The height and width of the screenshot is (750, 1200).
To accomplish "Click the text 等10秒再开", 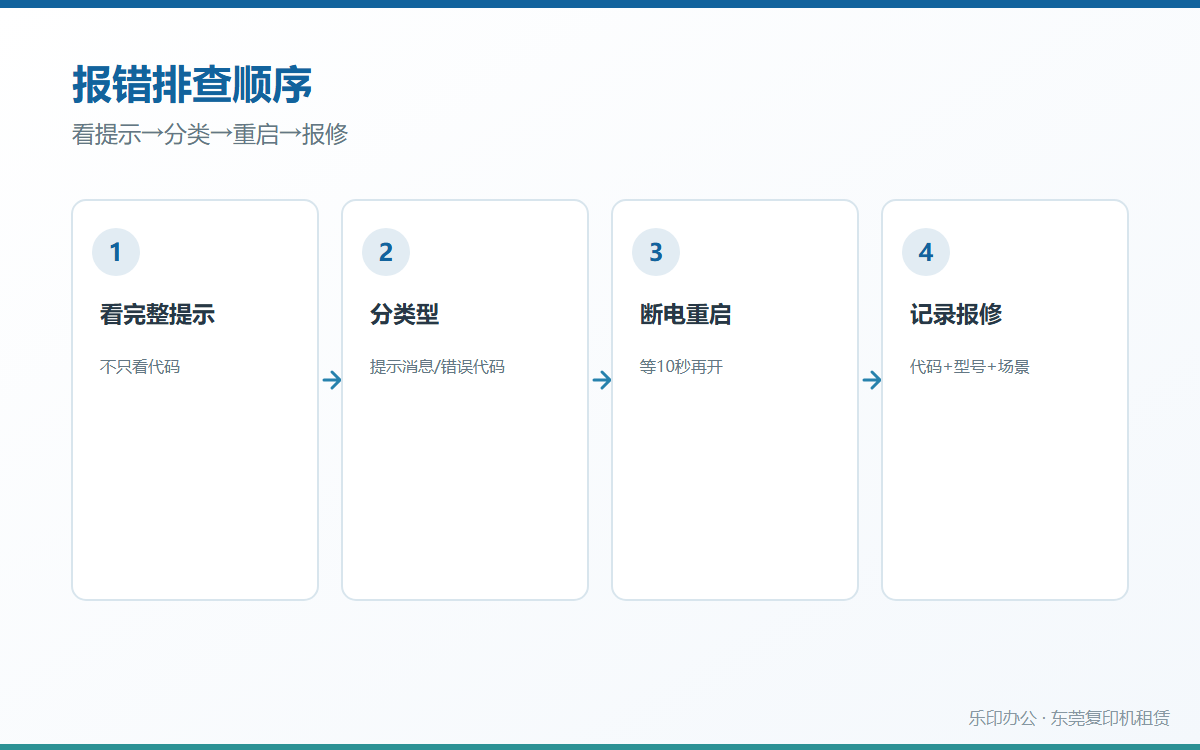I will pyautogui.click(x=681, y=367).
